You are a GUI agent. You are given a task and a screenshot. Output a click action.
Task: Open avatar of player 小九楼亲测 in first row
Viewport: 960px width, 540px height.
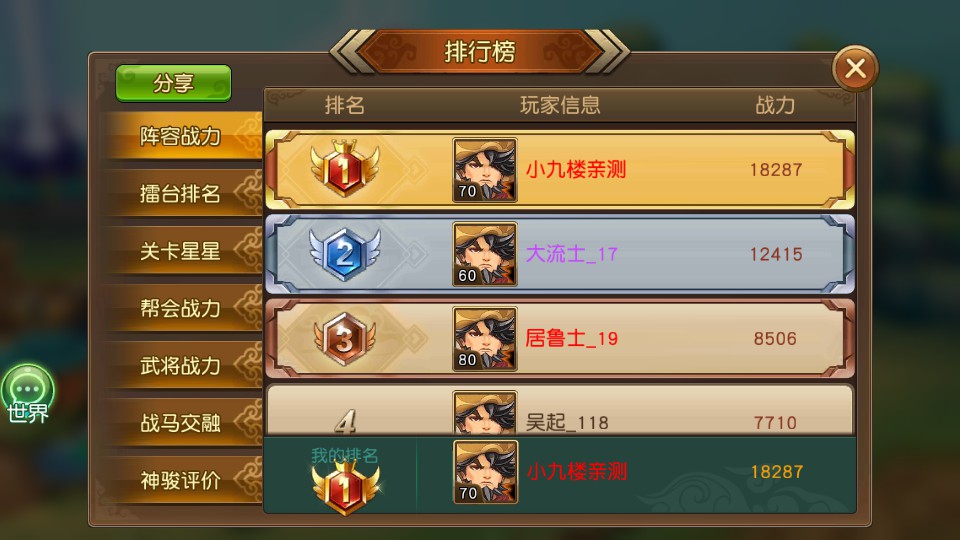tap(485, 170)
